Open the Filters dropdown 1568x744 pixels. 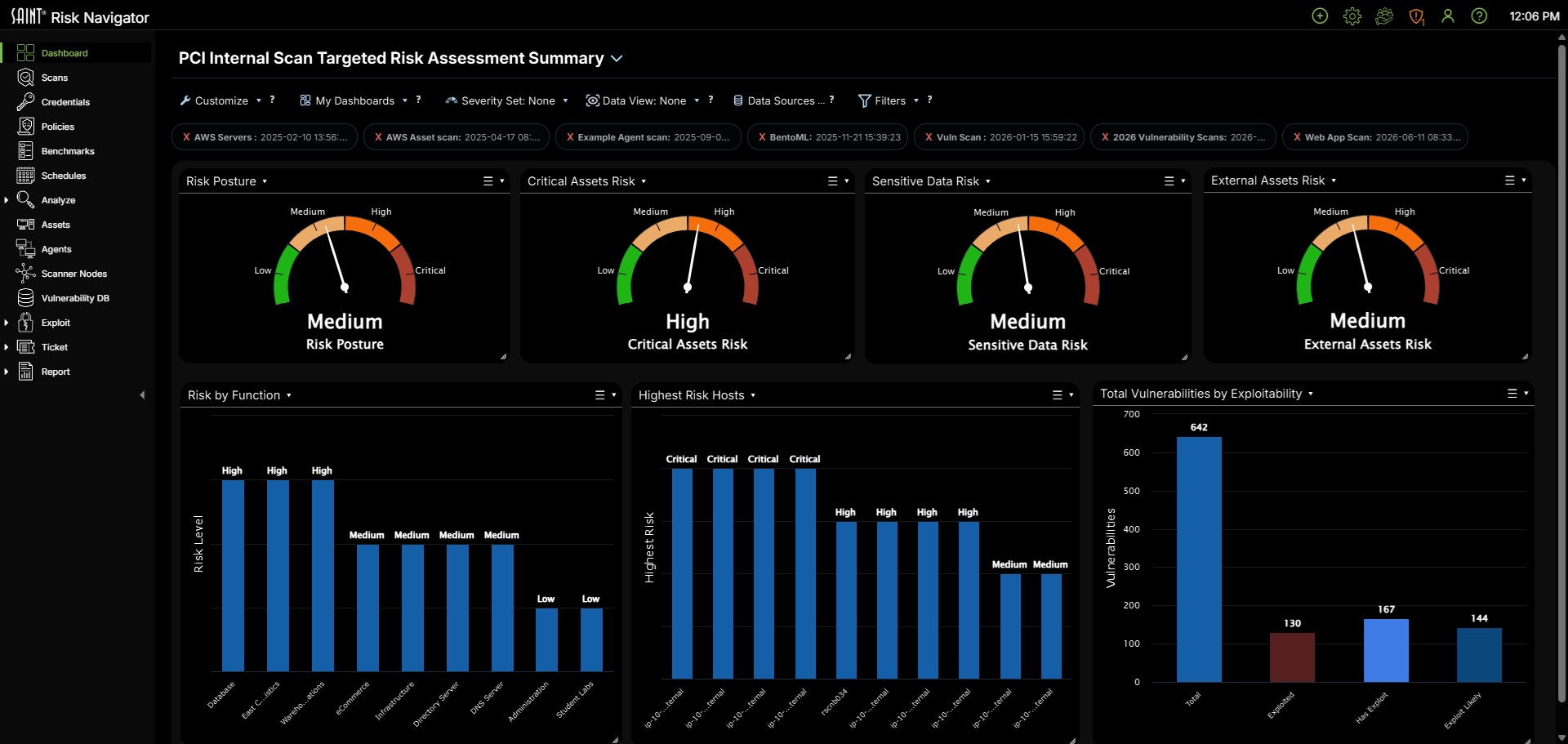point(889,100)
